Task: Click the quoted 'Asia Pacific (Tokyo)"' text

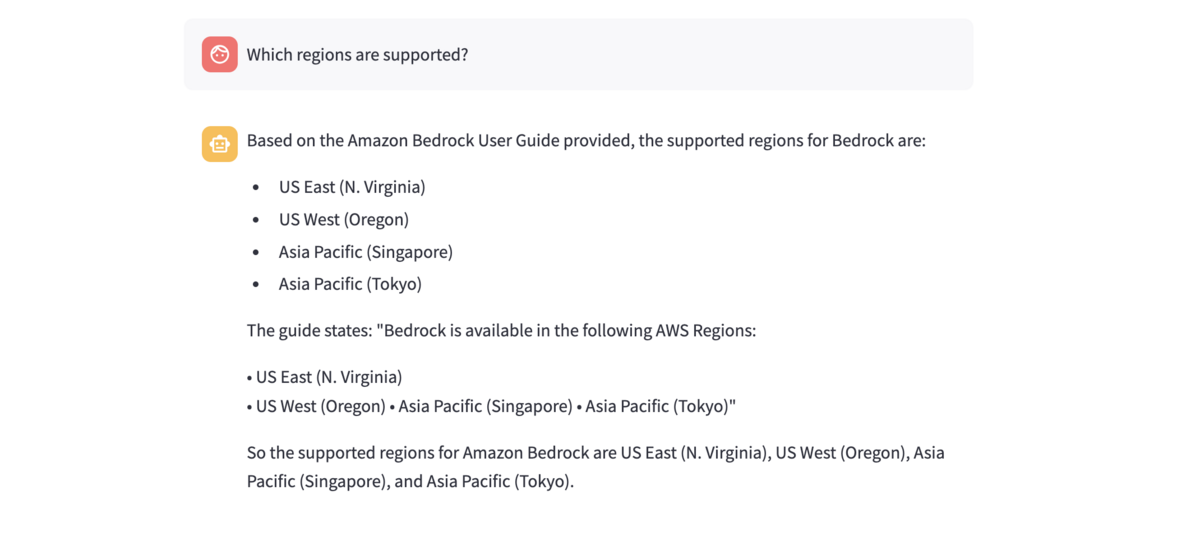Action: (x=660, y=406)
